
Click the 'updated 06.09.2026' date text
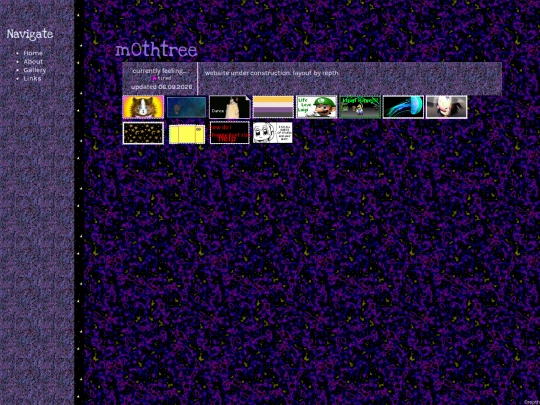pyautogui.click(x=162, y=87)
